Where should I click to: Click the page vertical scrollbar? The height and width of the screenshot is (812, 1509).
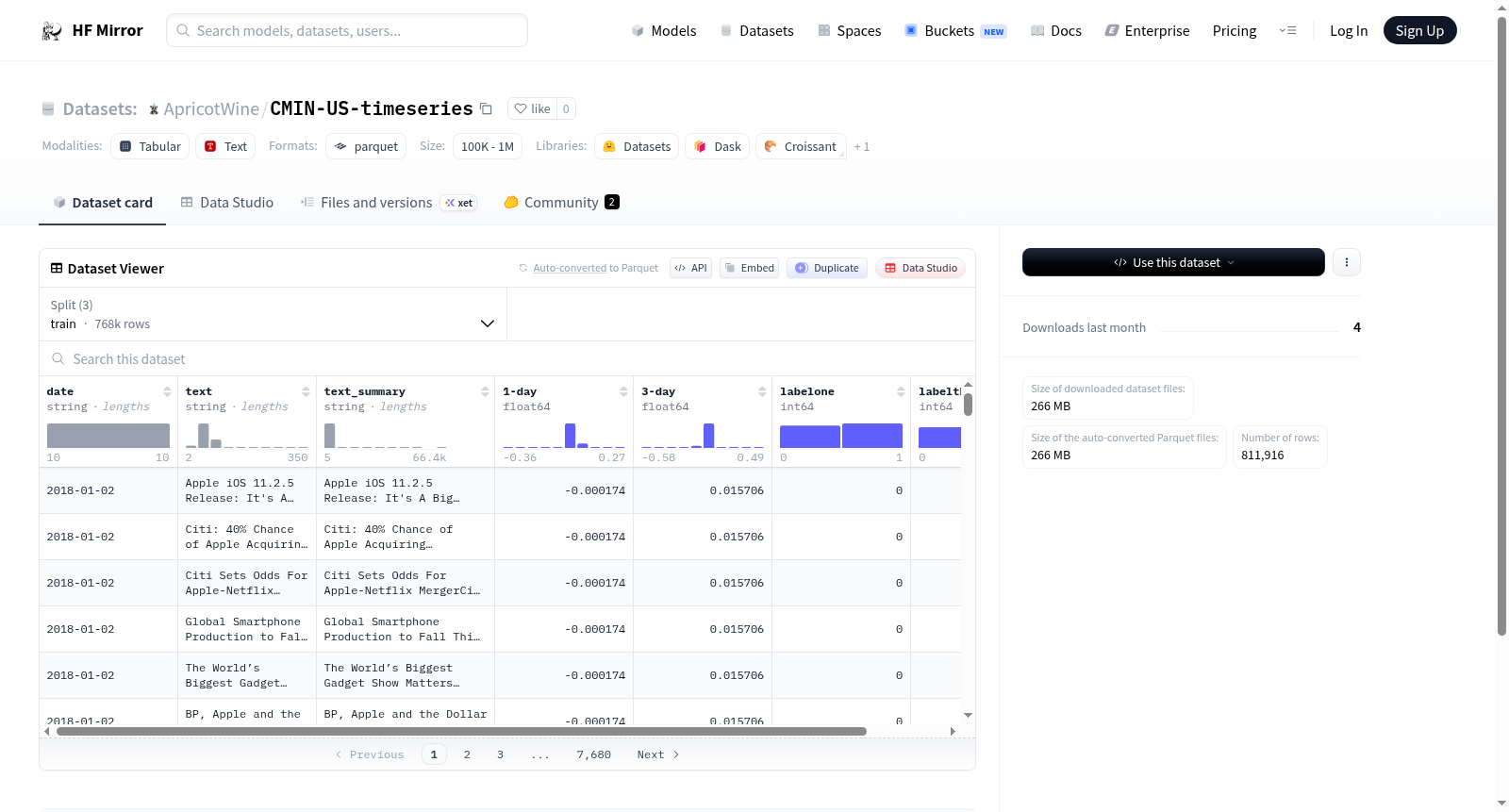click(x=1502, y=325)
